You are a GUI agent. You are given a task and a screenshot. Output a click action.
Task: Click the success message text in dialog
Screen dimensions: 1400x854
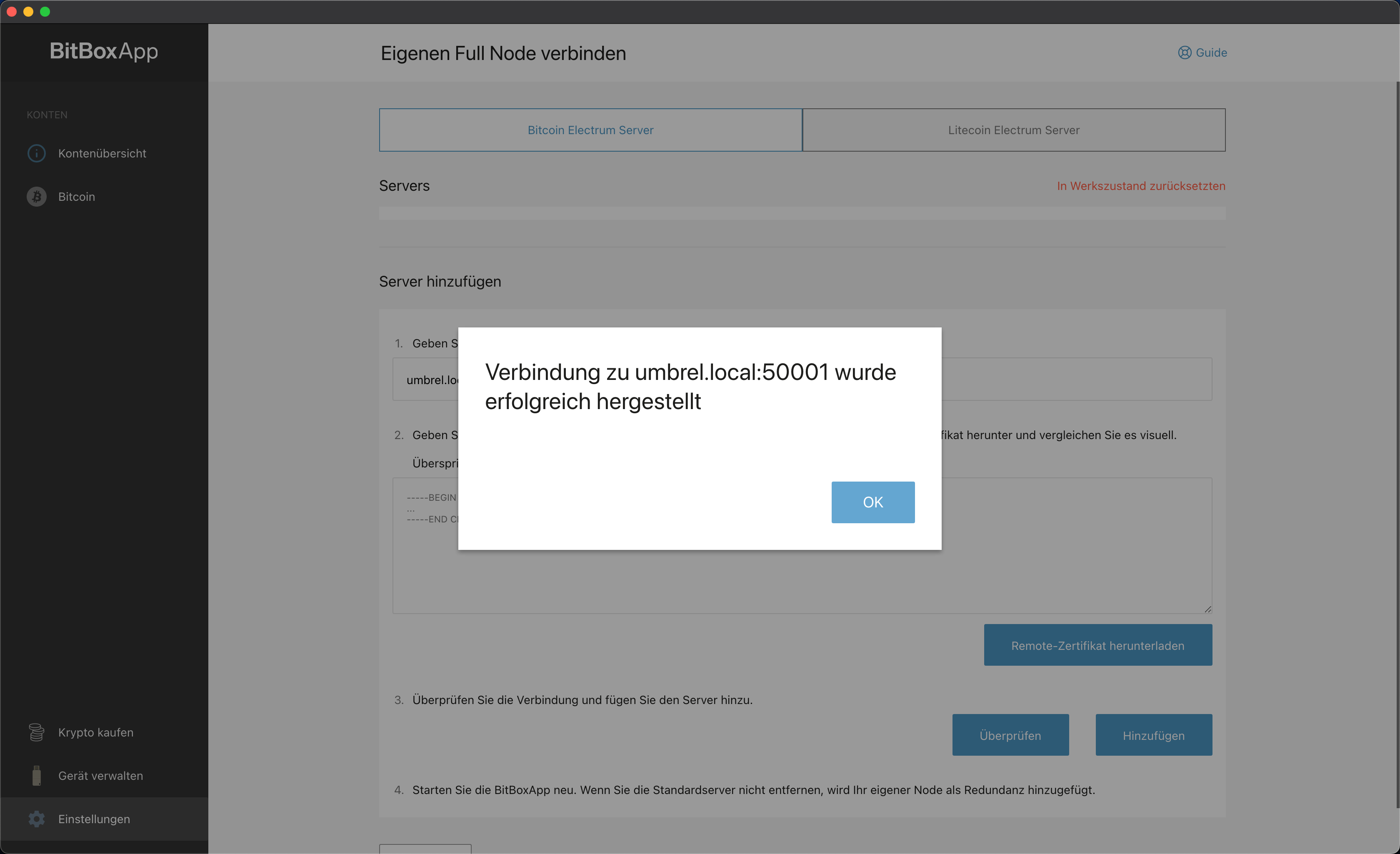pyautogui.click(x=690, y=387)
